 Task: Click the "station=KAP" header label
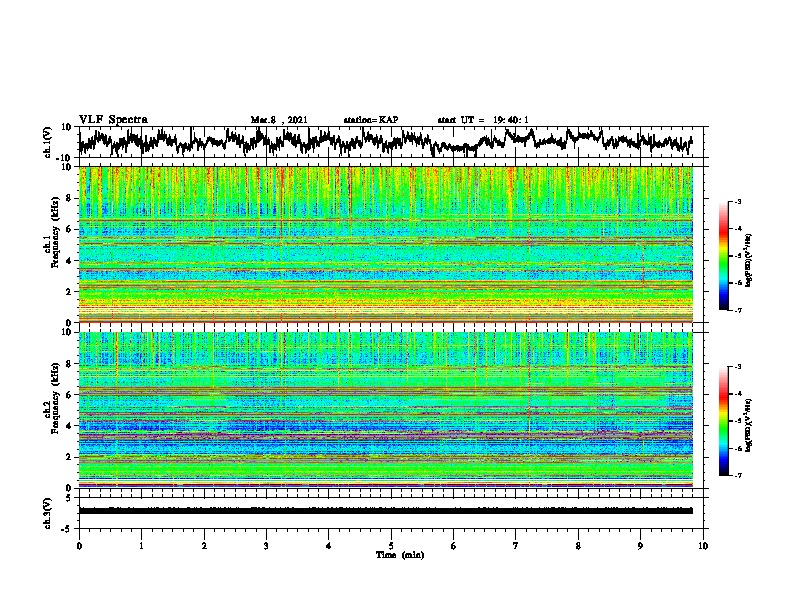tap(371, 120)
